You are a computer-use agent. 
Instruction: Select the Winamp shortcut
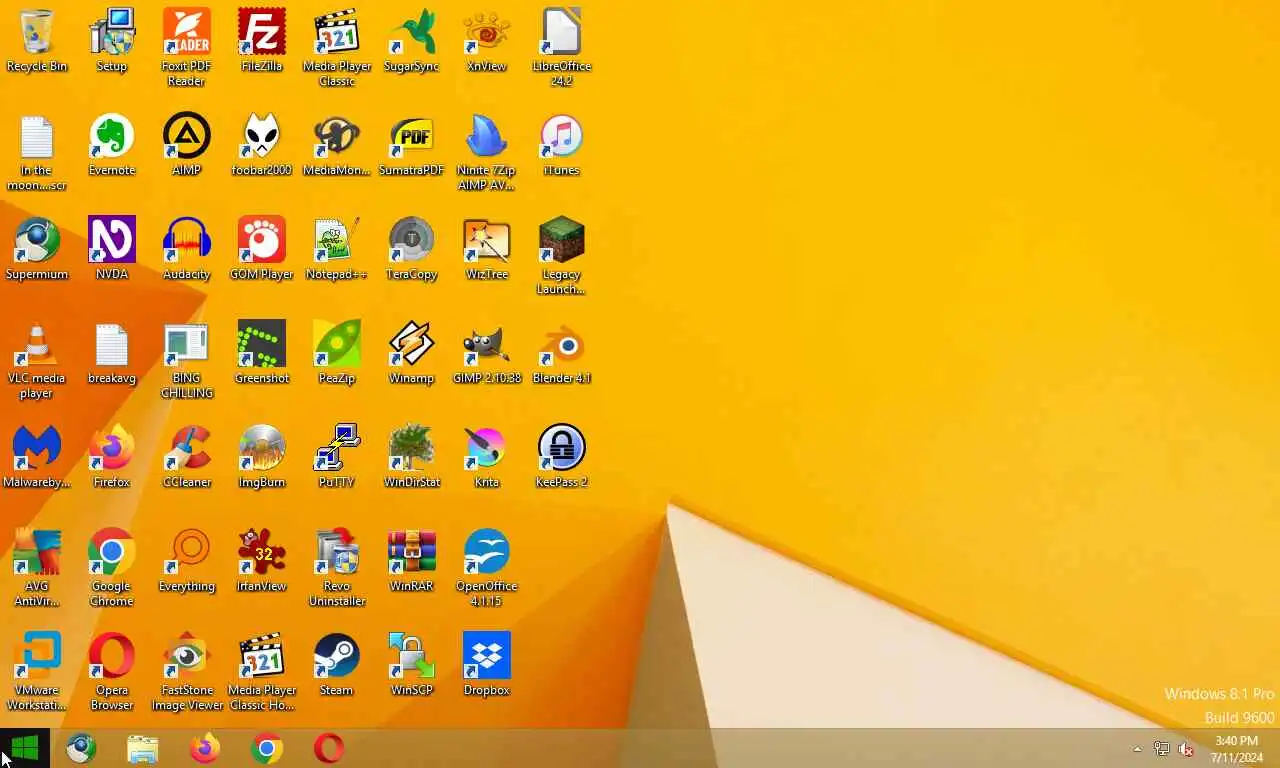(x=412, y=344)
